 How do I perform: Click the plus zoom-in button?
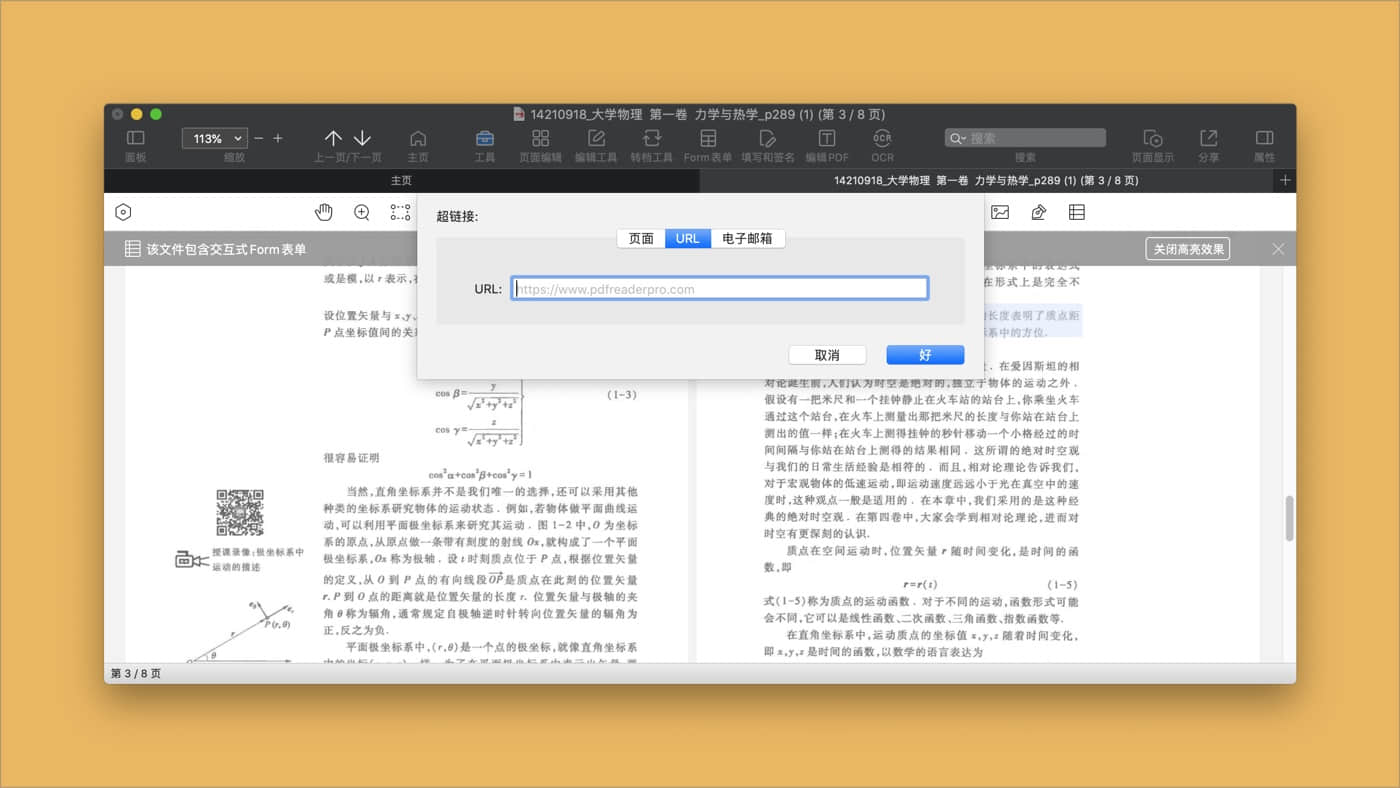click(x=278, y=138)
